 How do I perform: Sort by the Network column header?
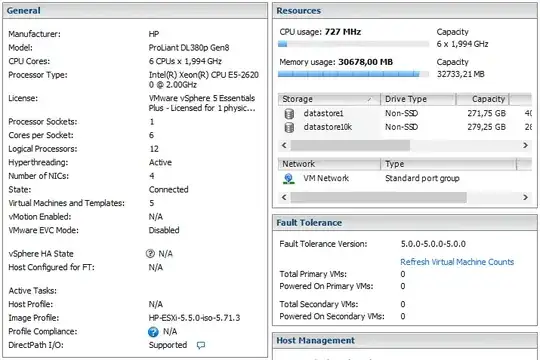(329, 164)
